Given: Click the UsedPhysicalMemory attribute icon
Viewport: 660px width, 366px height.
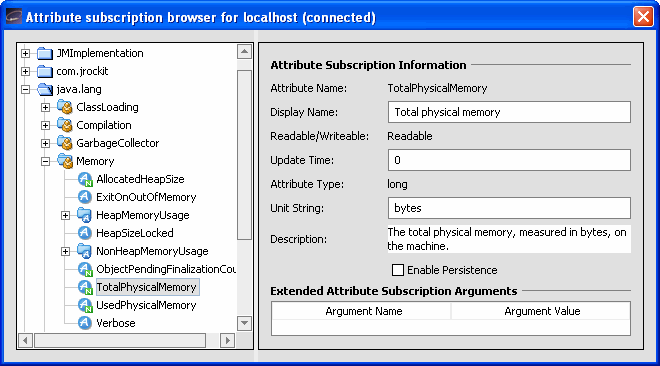Looking at the screenshot, I should pyautogui.click(x=85, y=305).
